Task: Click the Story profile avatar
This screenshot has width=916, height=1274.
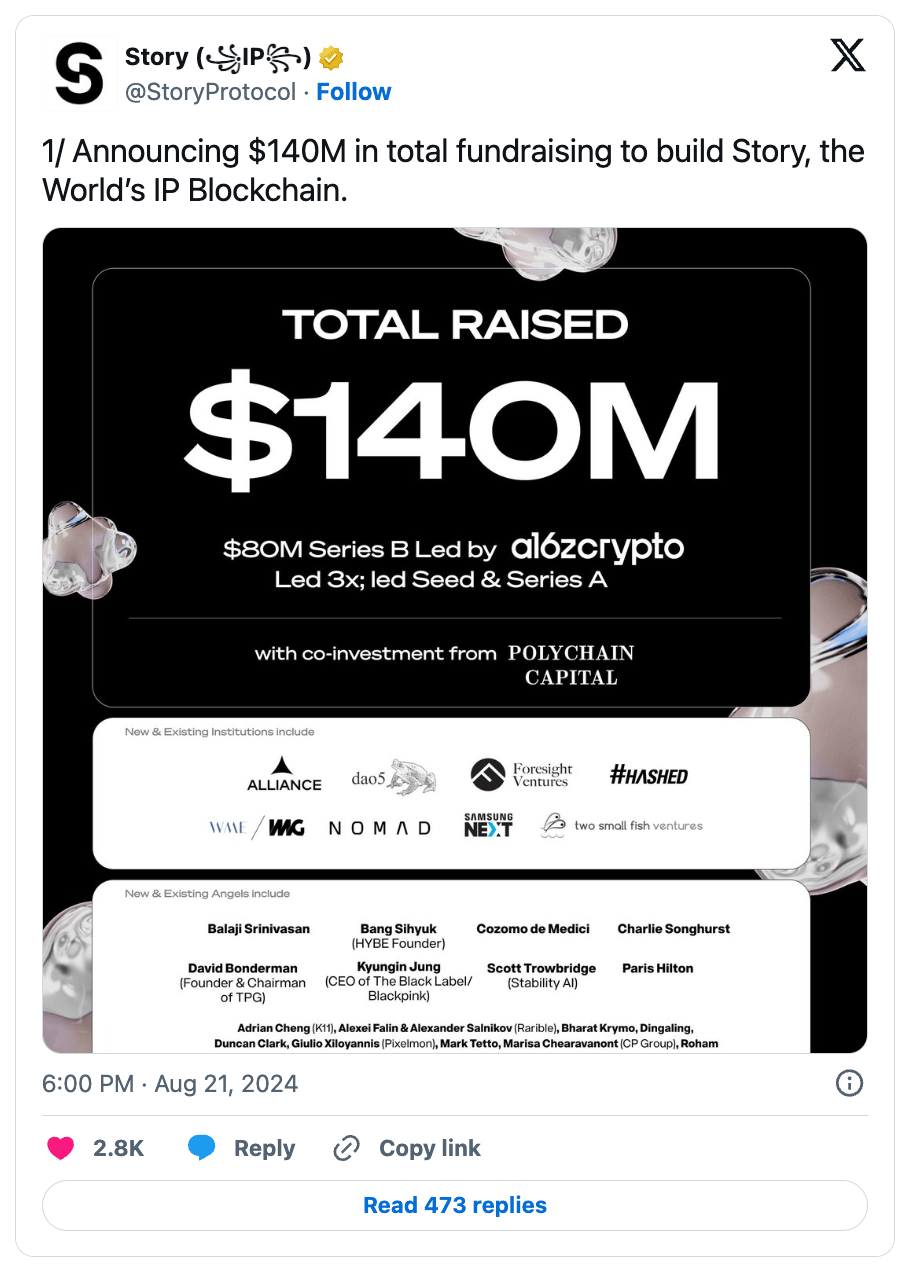Action: pos(79,75)
